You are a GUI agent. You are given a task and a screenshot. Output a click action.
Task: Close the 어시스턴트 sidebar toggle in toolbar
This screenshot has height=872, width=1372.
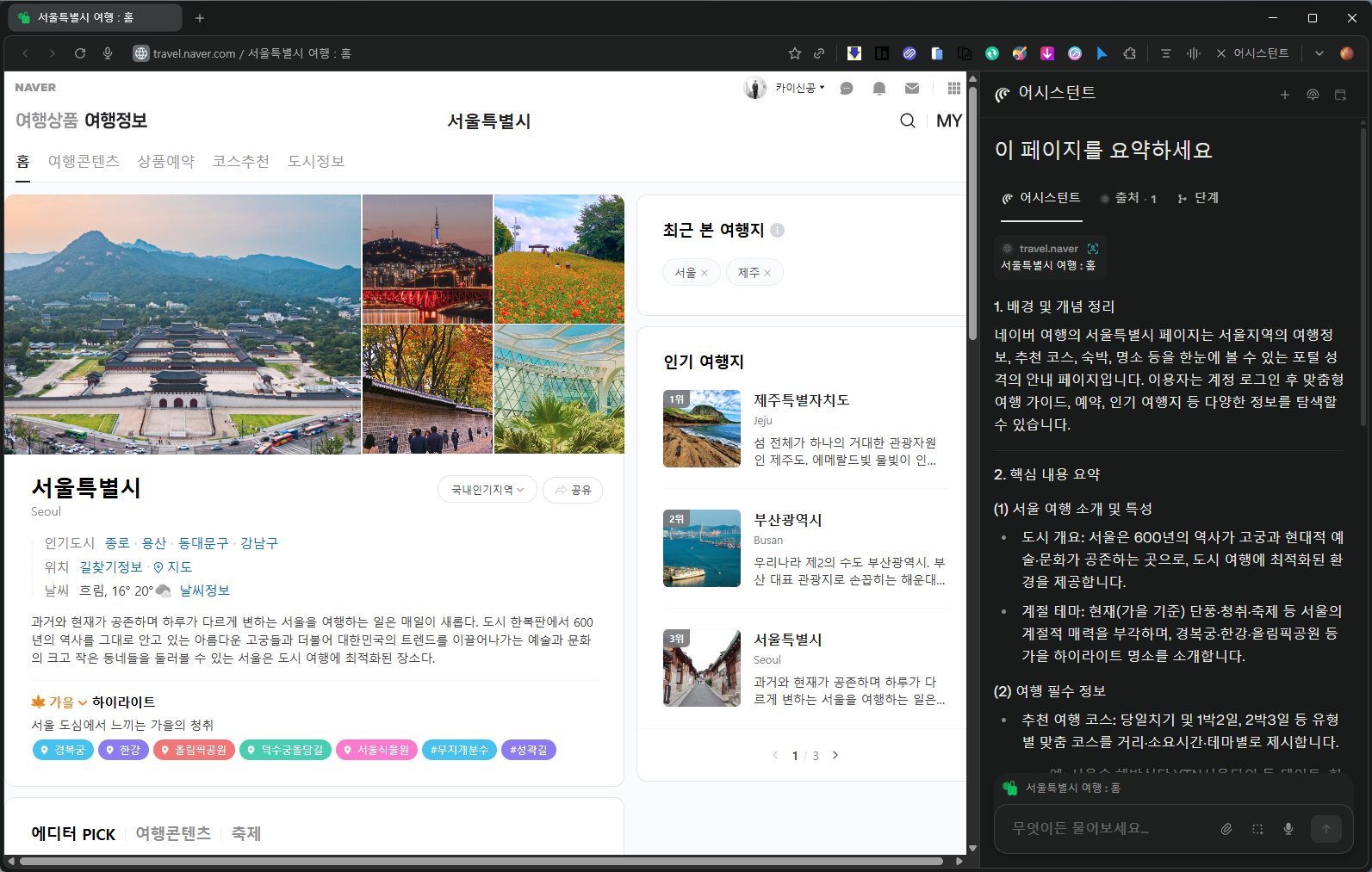click(1252, 53)
